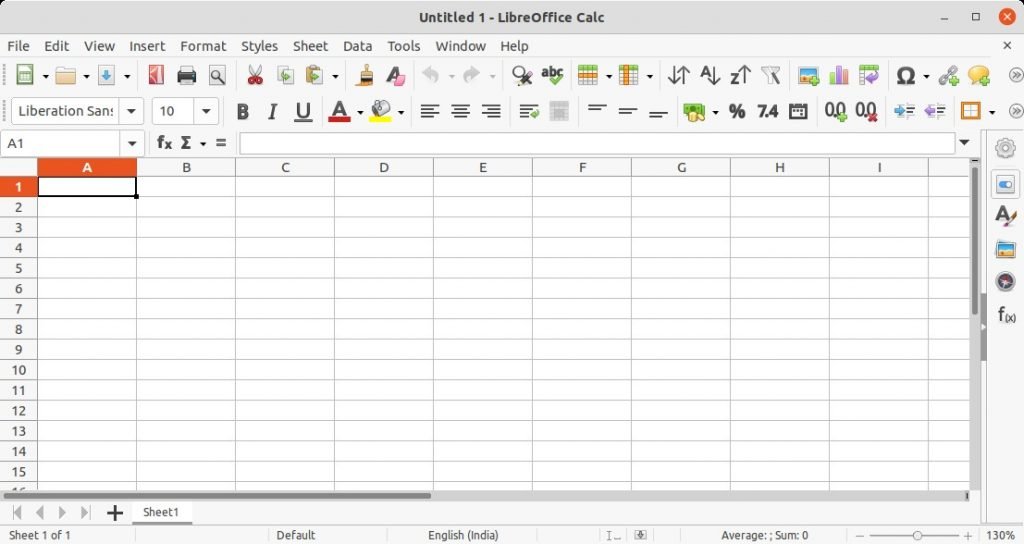1024x544 pixels.
Task: Sort ascending (A-Z arrow down)
Action: coord(710,75)
